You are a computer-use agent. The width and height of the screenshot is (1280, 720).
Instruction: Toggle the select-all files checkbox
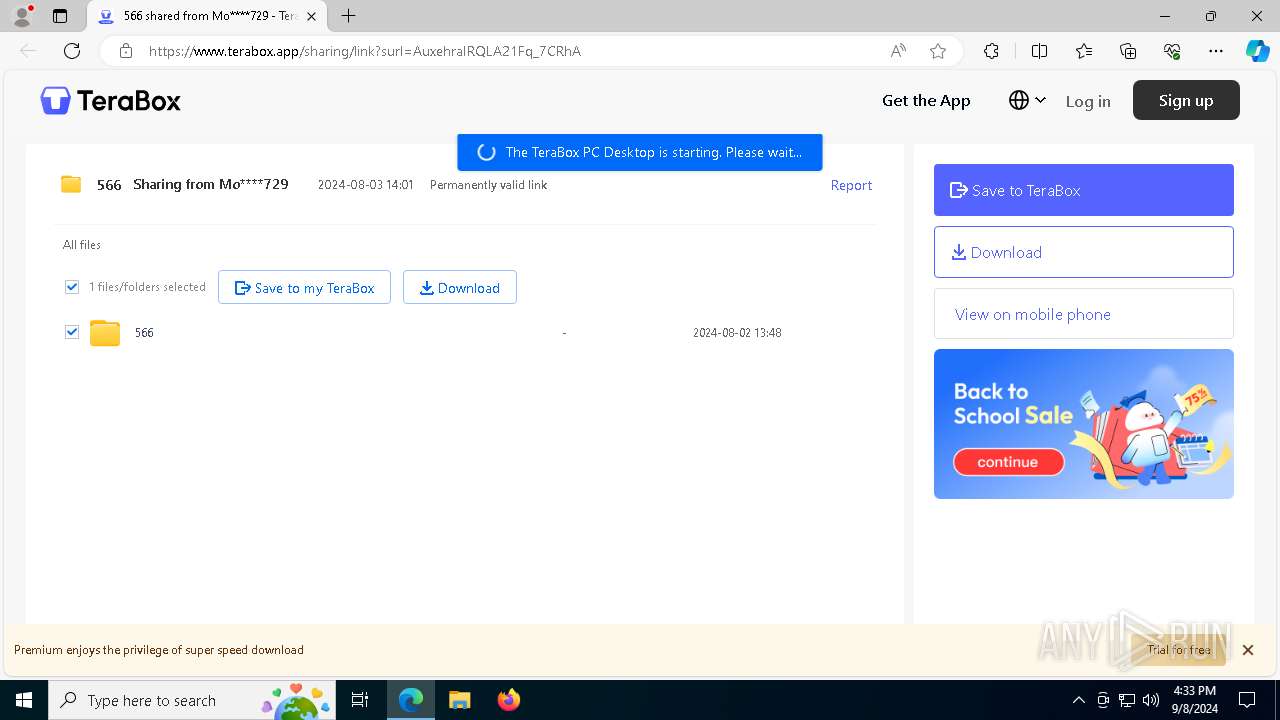[x=72, y=287]
